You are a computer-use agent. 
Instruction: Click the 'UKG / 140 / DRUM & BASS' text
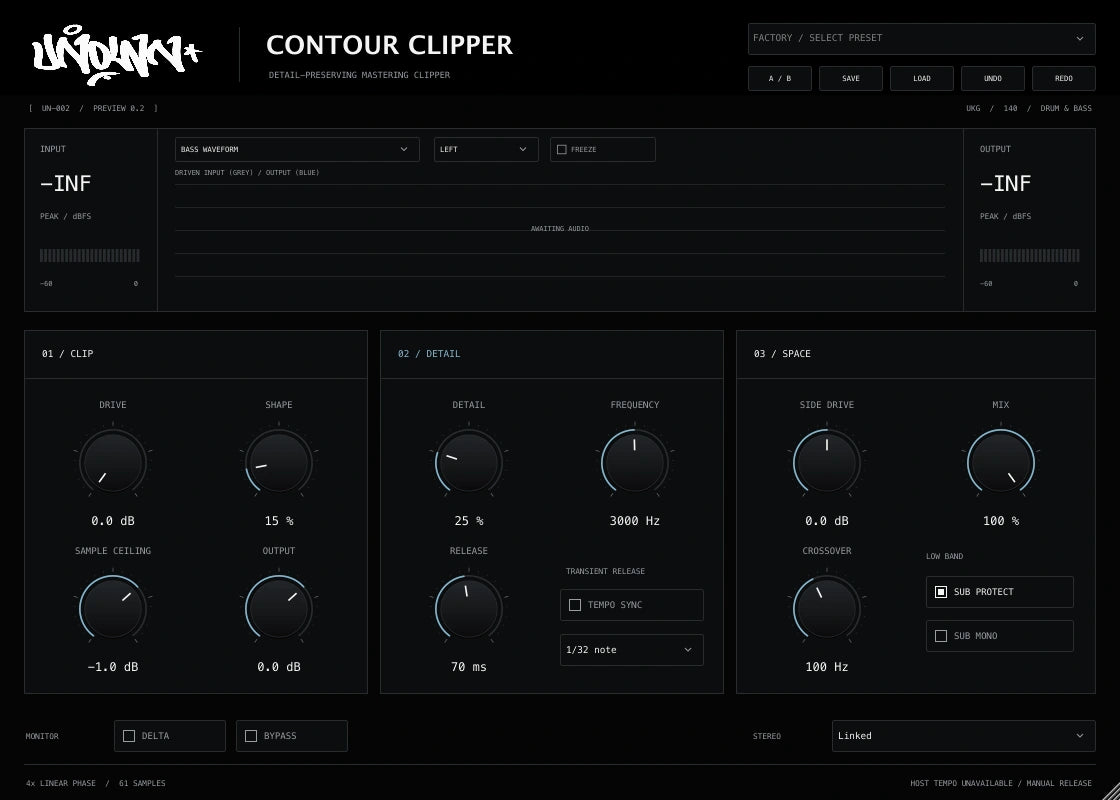click(1029, 109)
